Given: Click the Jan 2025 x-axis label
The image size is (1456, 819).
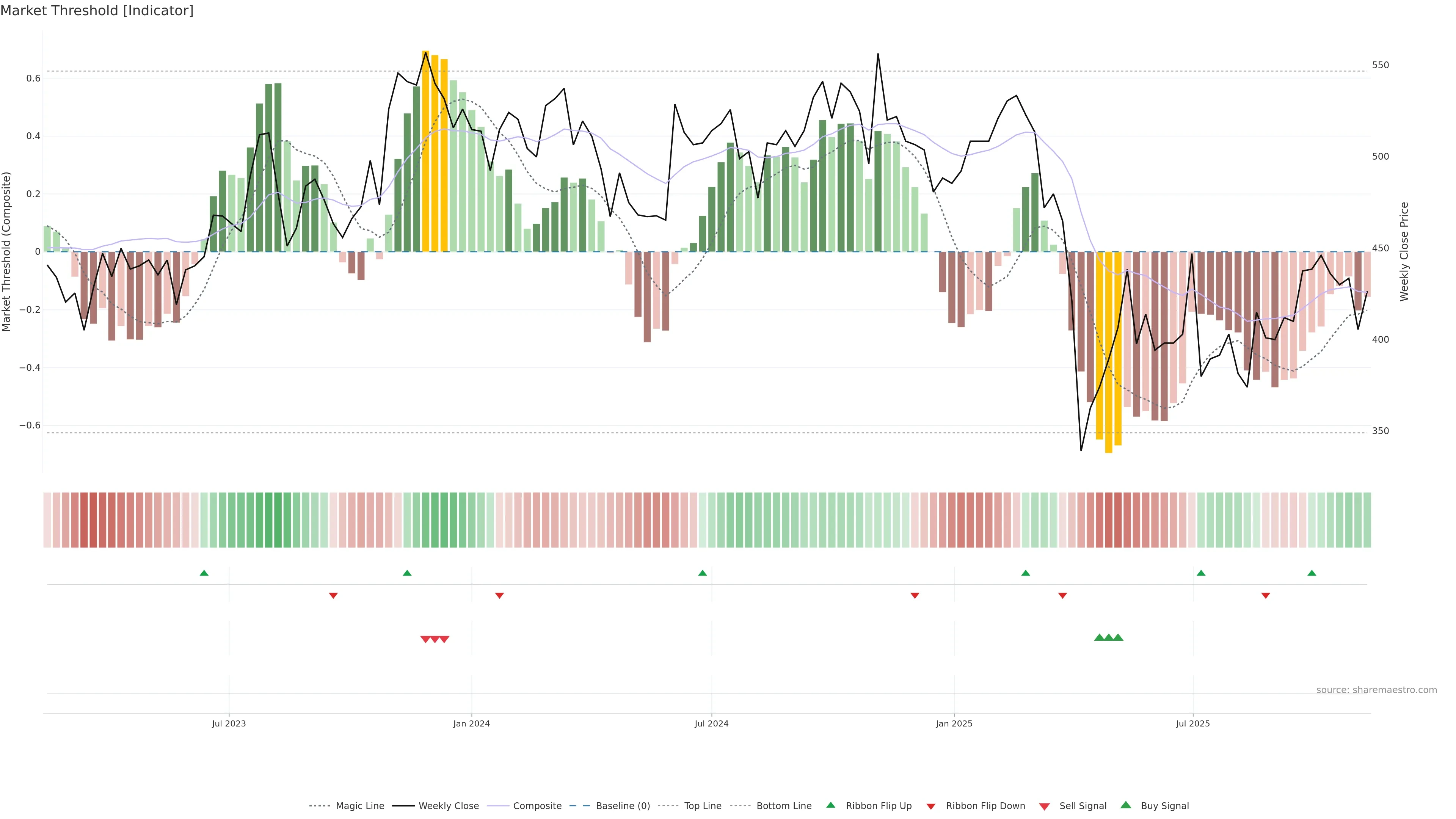Looking at the screenshot, I should tap(954, 723).
